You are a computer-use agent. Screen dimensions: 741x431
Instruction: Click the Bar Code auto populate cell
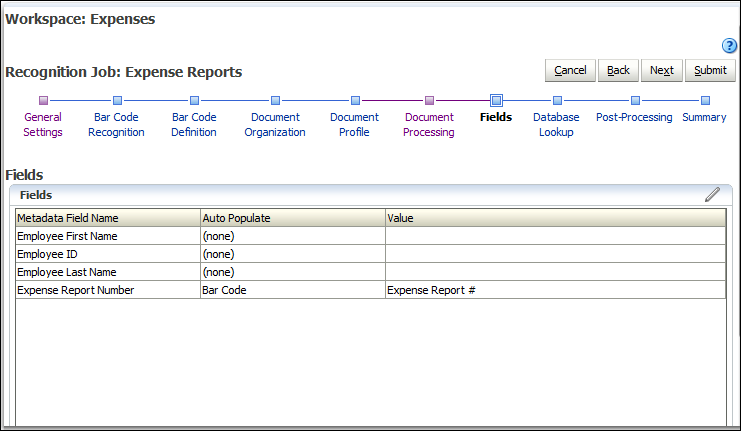(293, 290)
